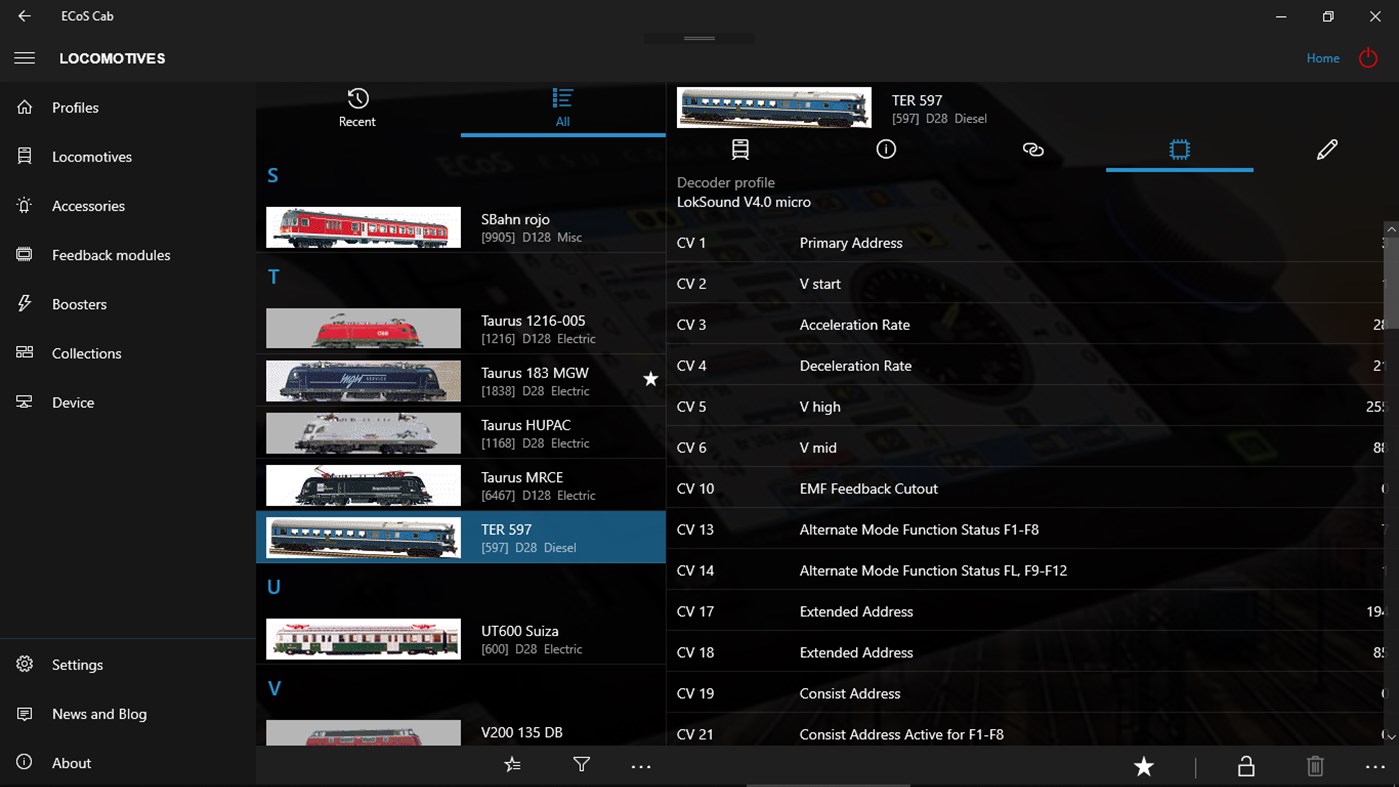1399x787 pixels.
Task: Switch to the Recent tab
Action: [357, 108]
